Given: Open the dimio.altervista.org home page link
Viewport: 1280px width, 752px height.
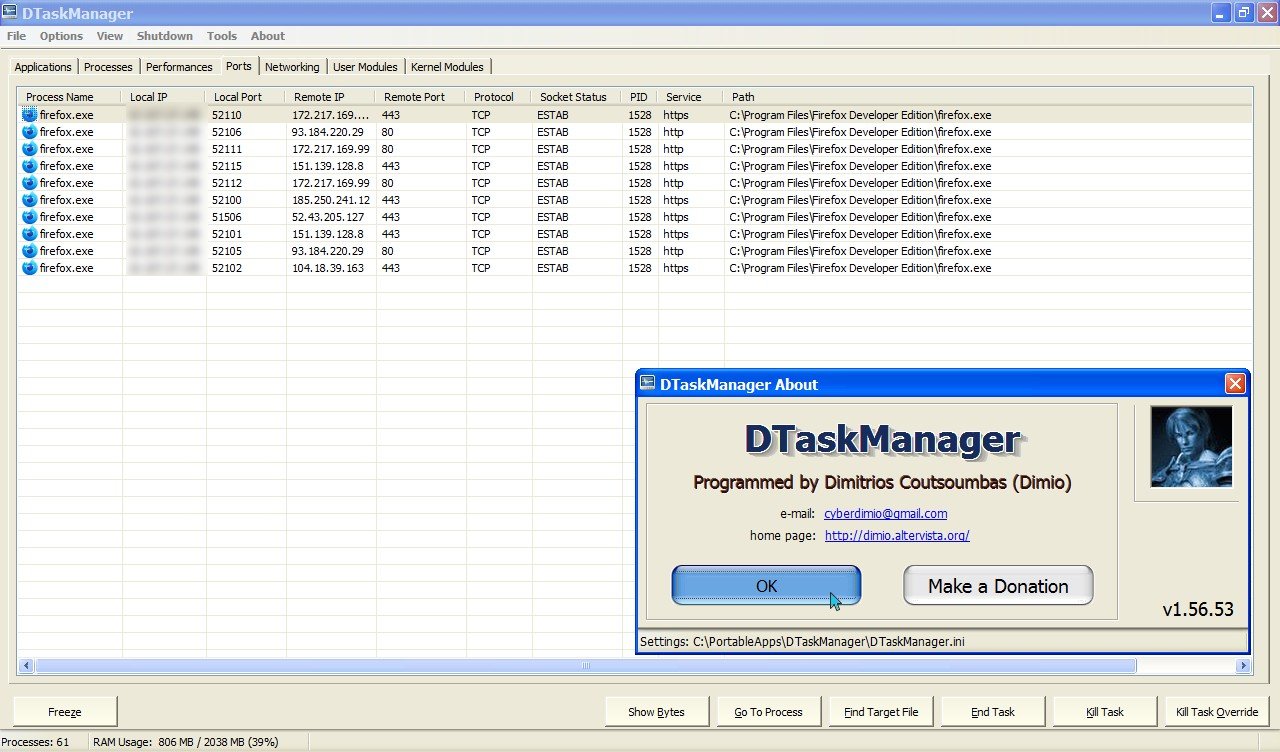Looking at the screenshot, I should [x=897, y=536].
